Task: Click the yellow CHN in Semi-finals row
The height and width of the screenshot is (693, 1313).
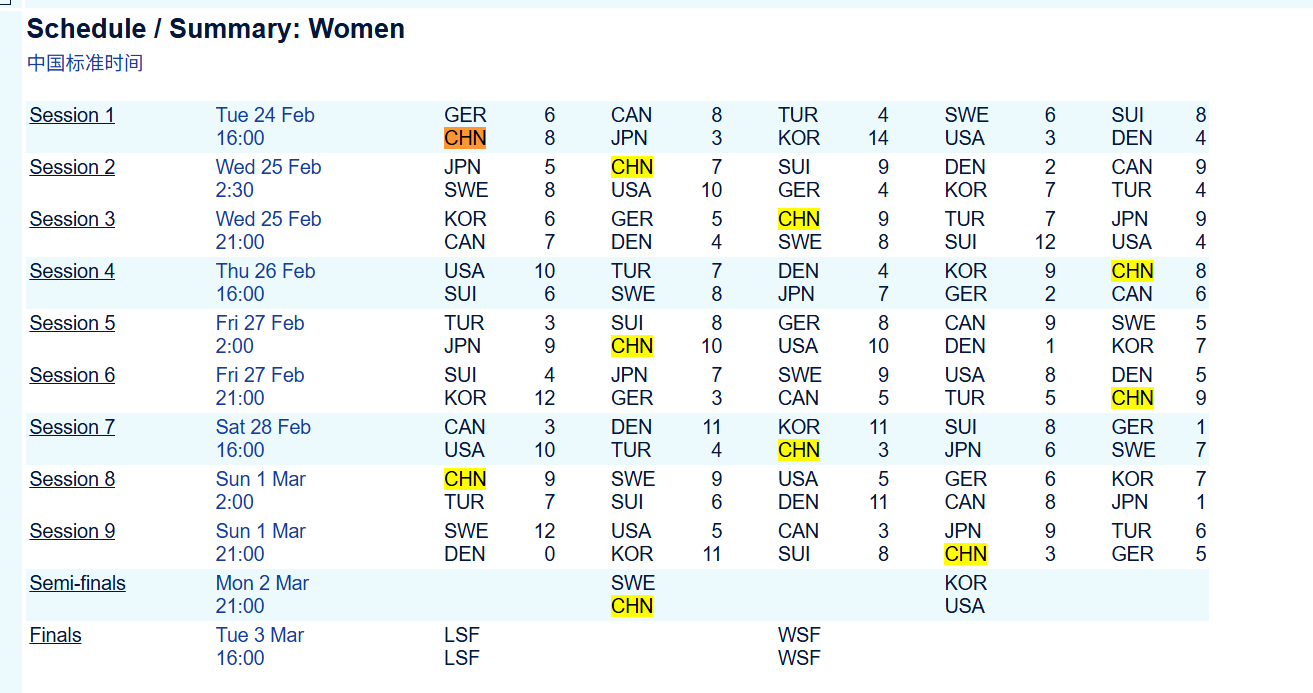Action: click(x=632, y=606)
